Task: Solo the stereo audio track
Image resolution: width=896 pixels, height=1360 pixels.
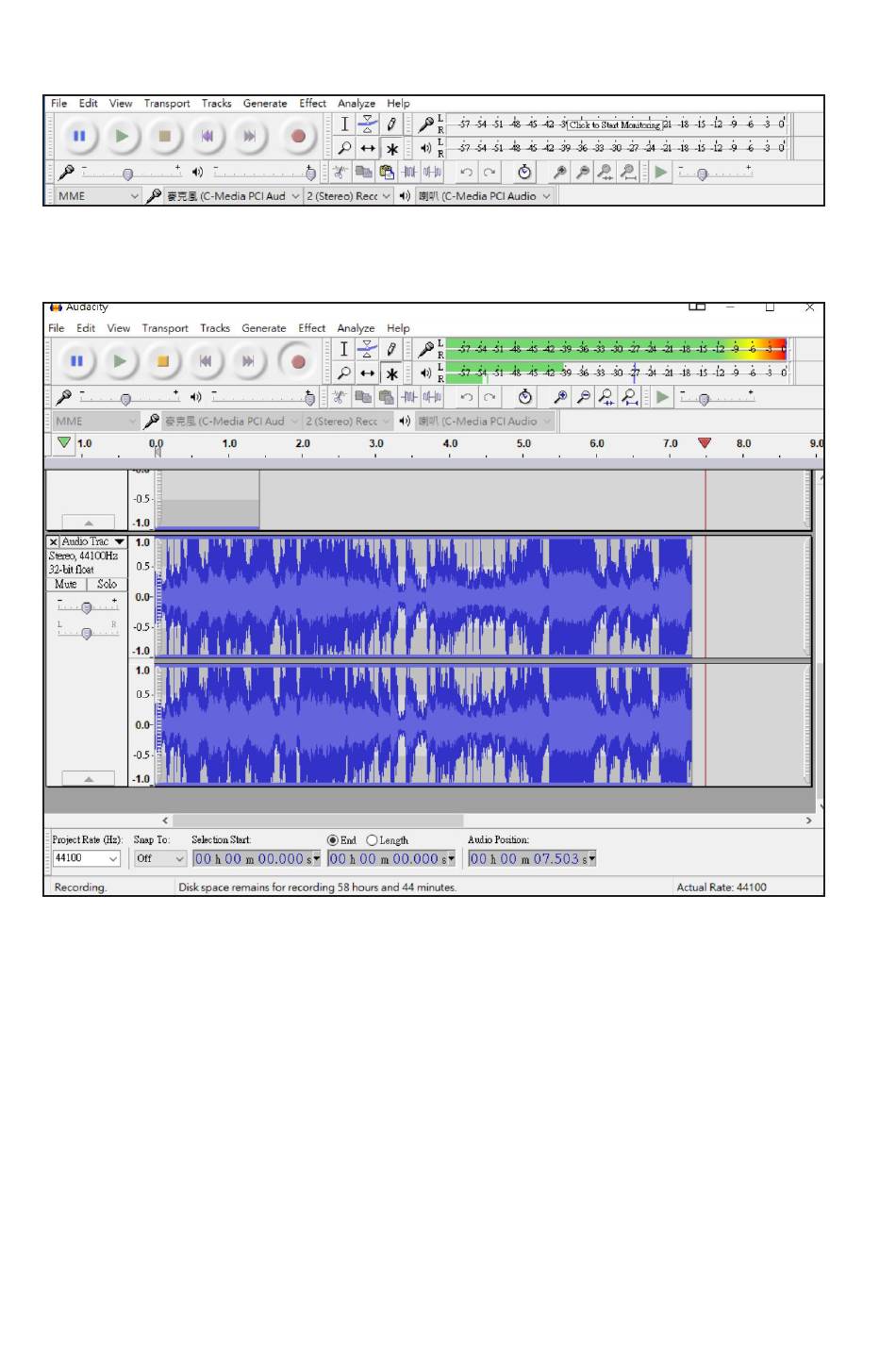Action: click(107, 585)
